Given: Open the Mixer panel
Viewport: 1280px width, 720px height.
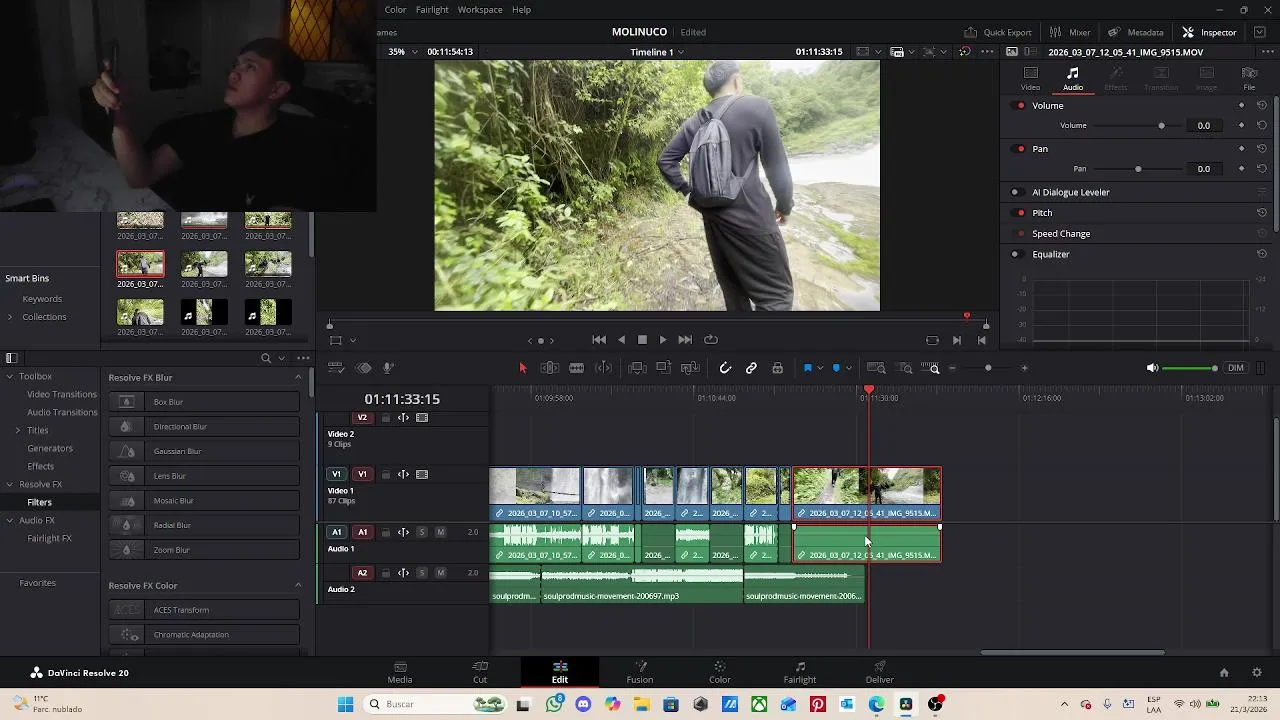Looking at the screenshot, I should [x=1070, y=32].
